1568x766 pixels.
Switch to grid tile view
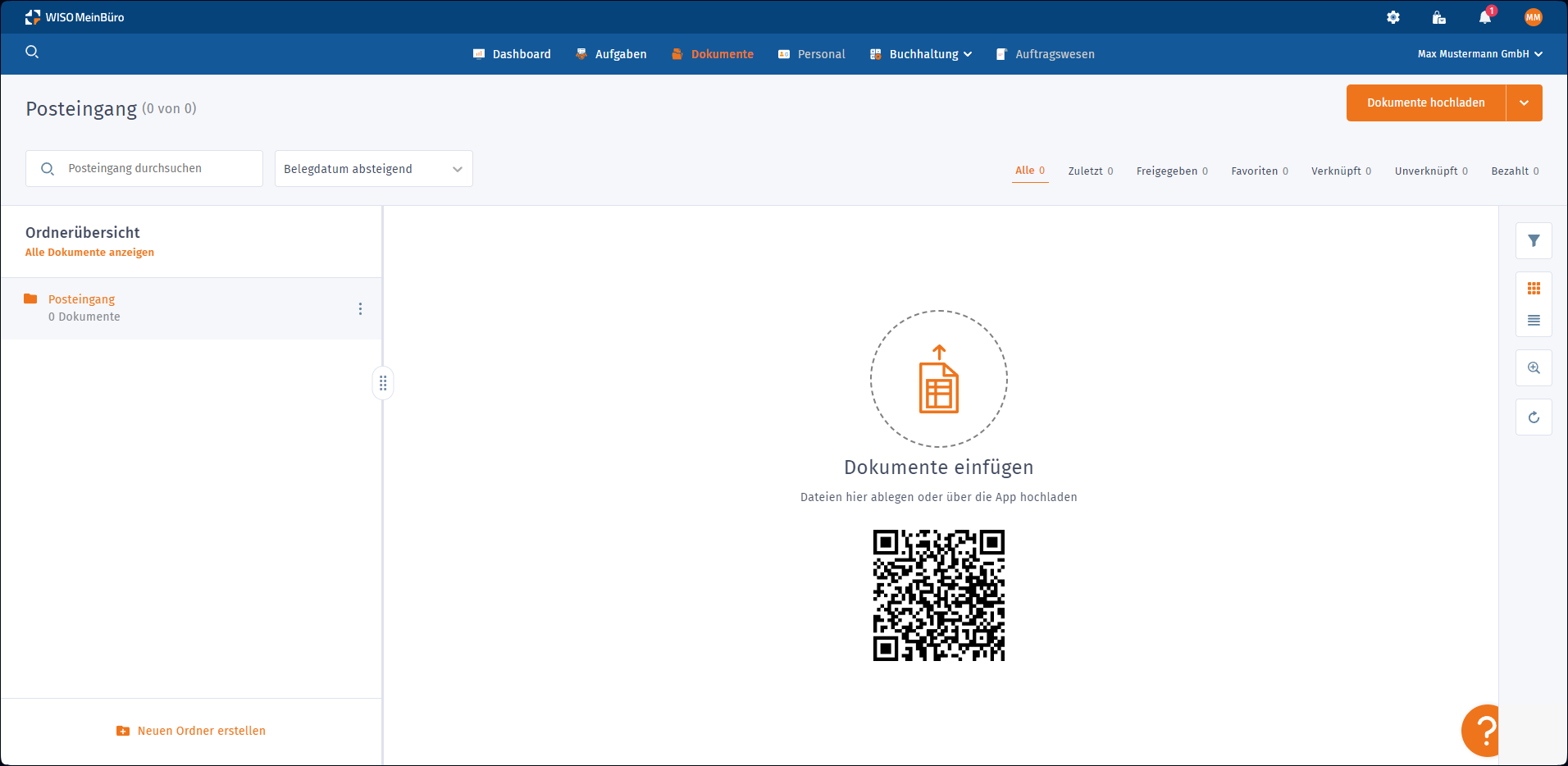click(x=1534, y=289)
